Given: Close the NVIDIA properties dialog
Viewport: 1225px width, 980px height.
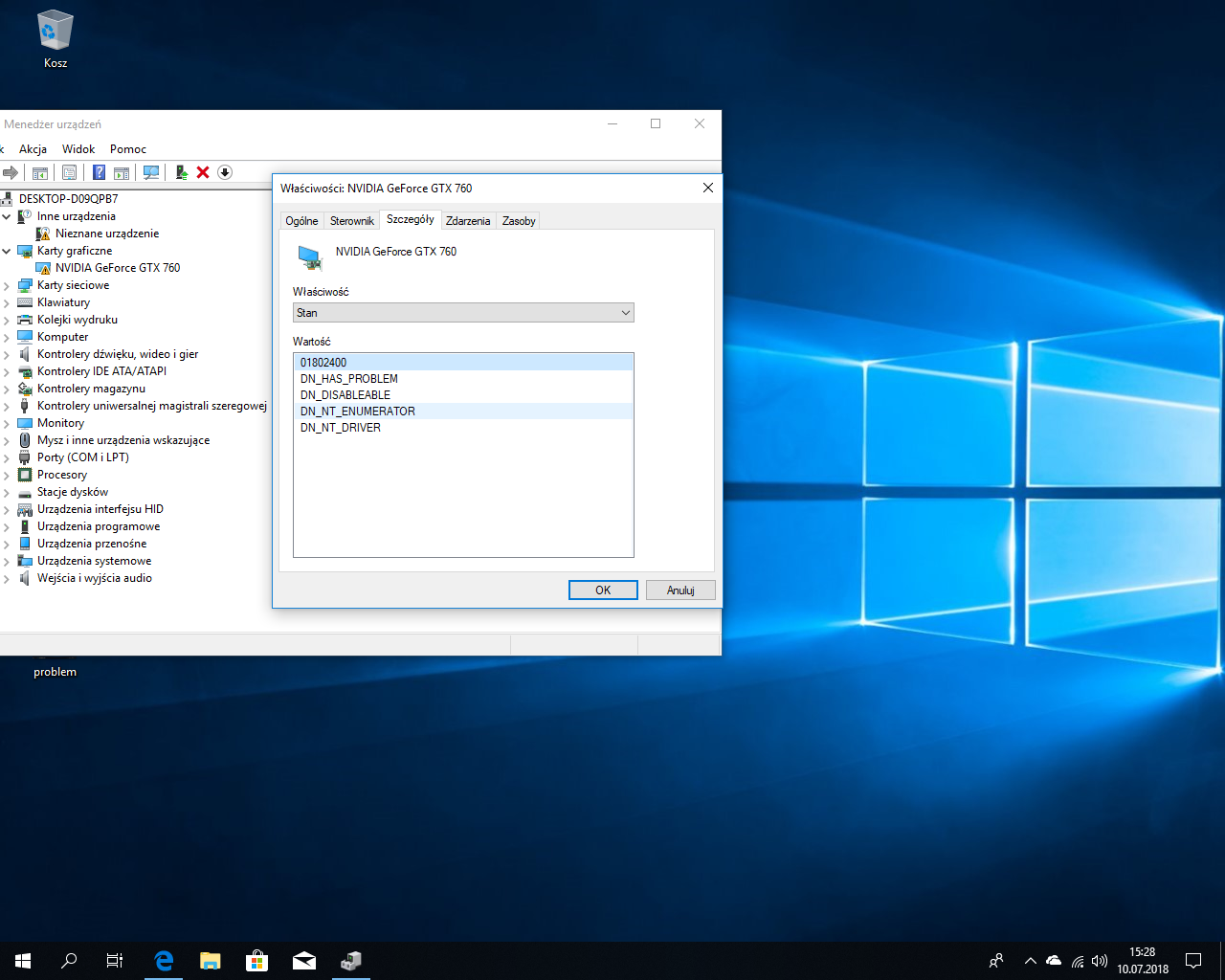Looking at the screenshot, I should pos(708,188).
